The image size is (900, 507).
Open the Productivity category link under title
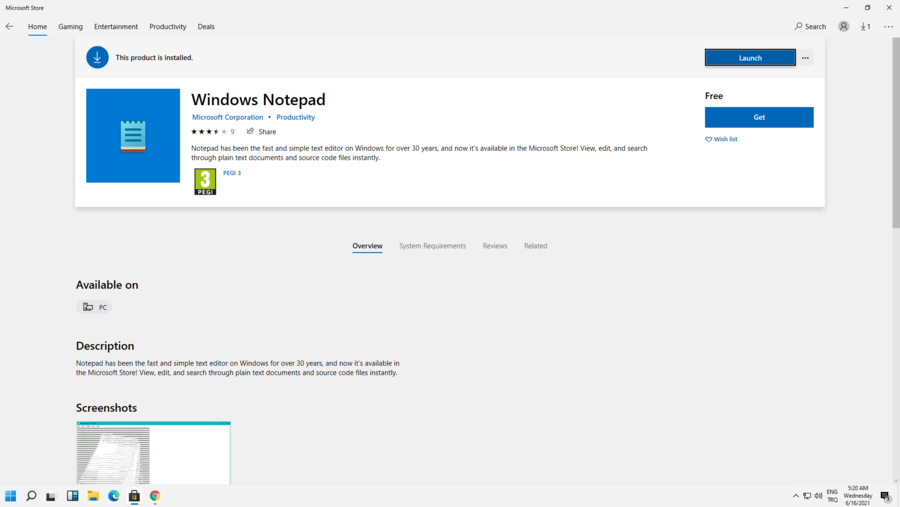[x=296, y=117]
